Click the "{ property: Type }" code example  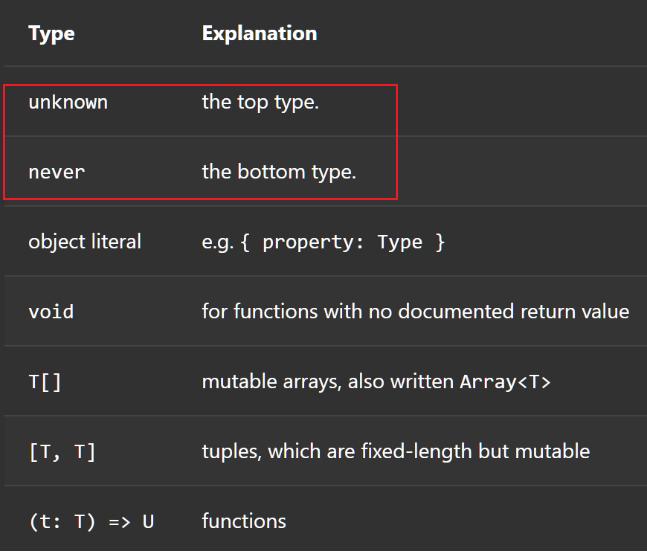353,242
